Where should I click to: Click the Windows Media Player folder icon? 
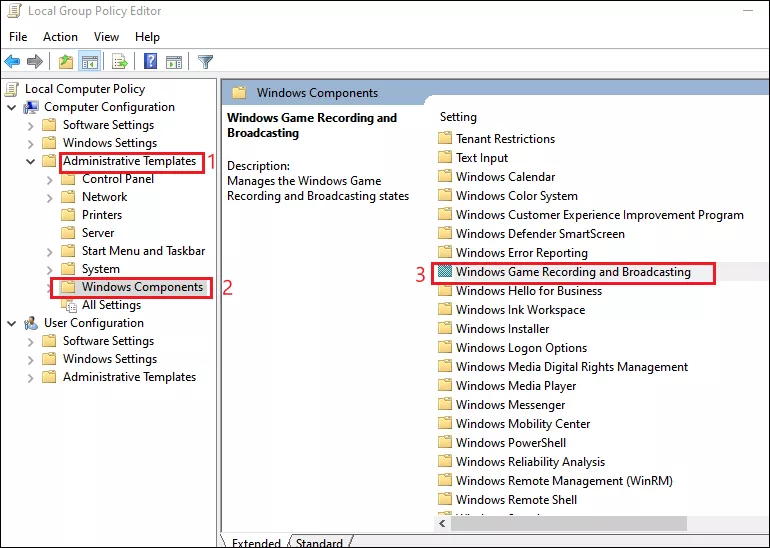click(445, 385)
